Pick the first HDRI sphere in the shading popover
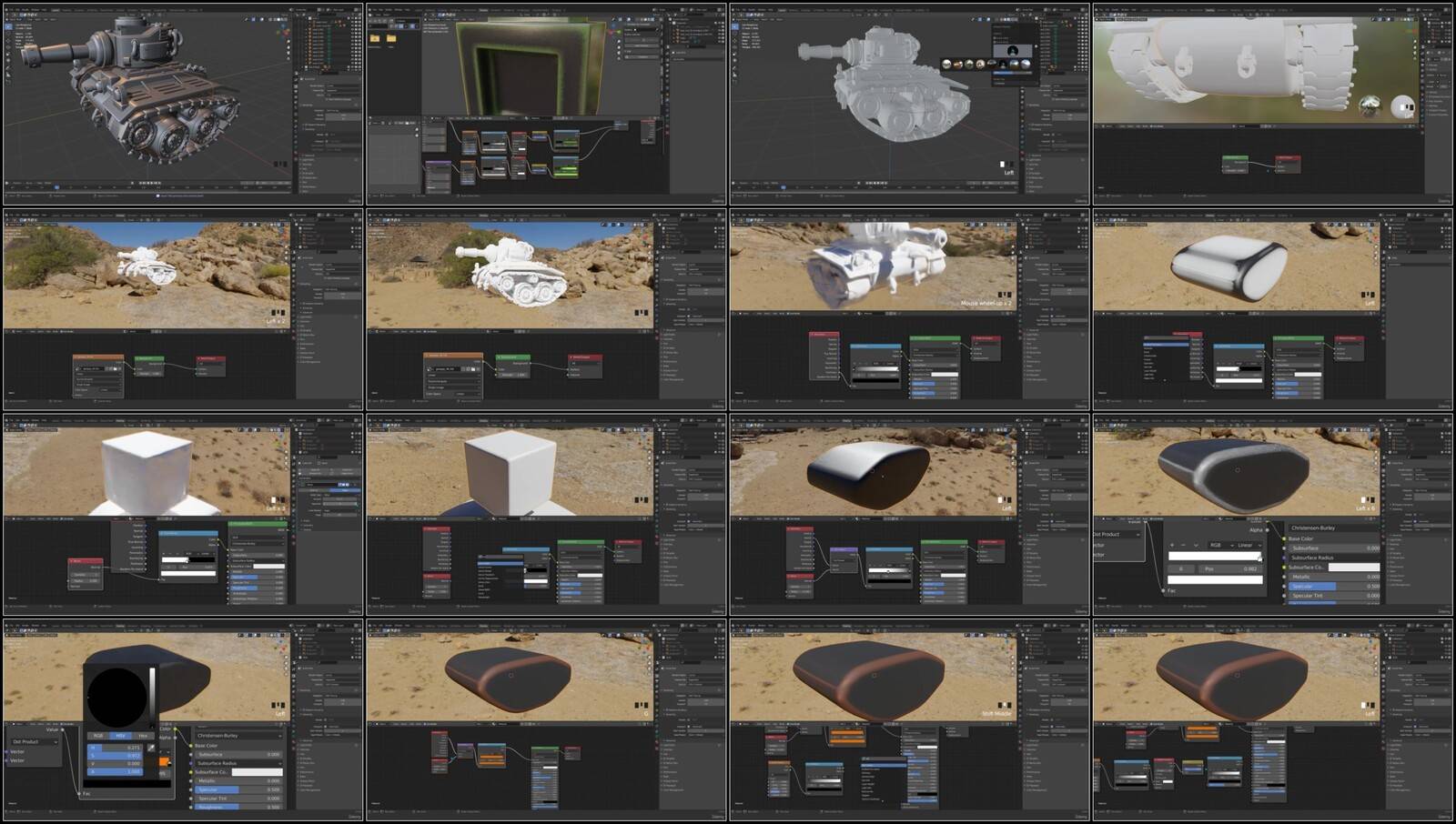The image size is (1456, 824). coord(947,64)
